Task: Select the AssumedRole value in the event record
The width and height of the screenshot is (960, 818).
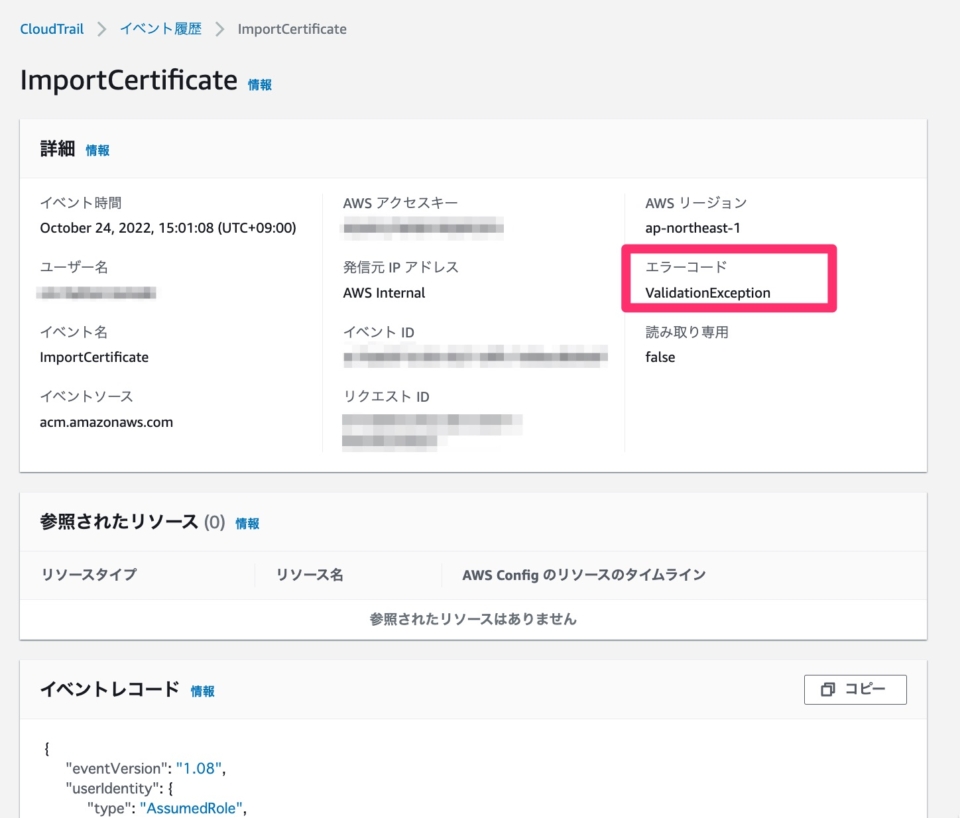Action: click(x=191, y=808)
